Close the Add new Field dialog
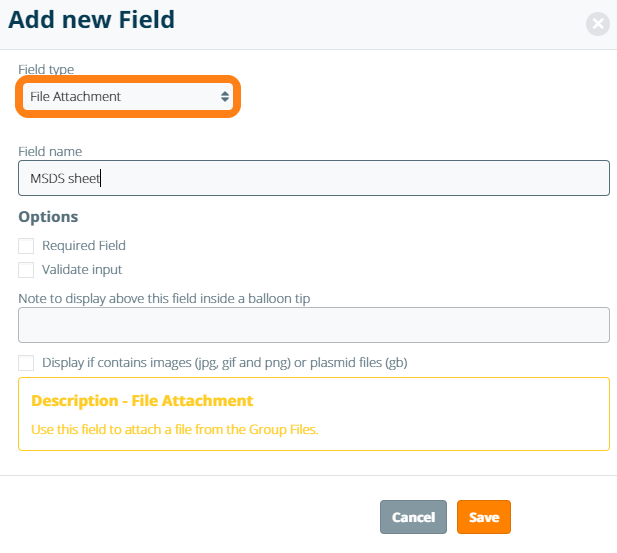The width and height of the screenshot is (617, 553). click(x=598, y=24)
